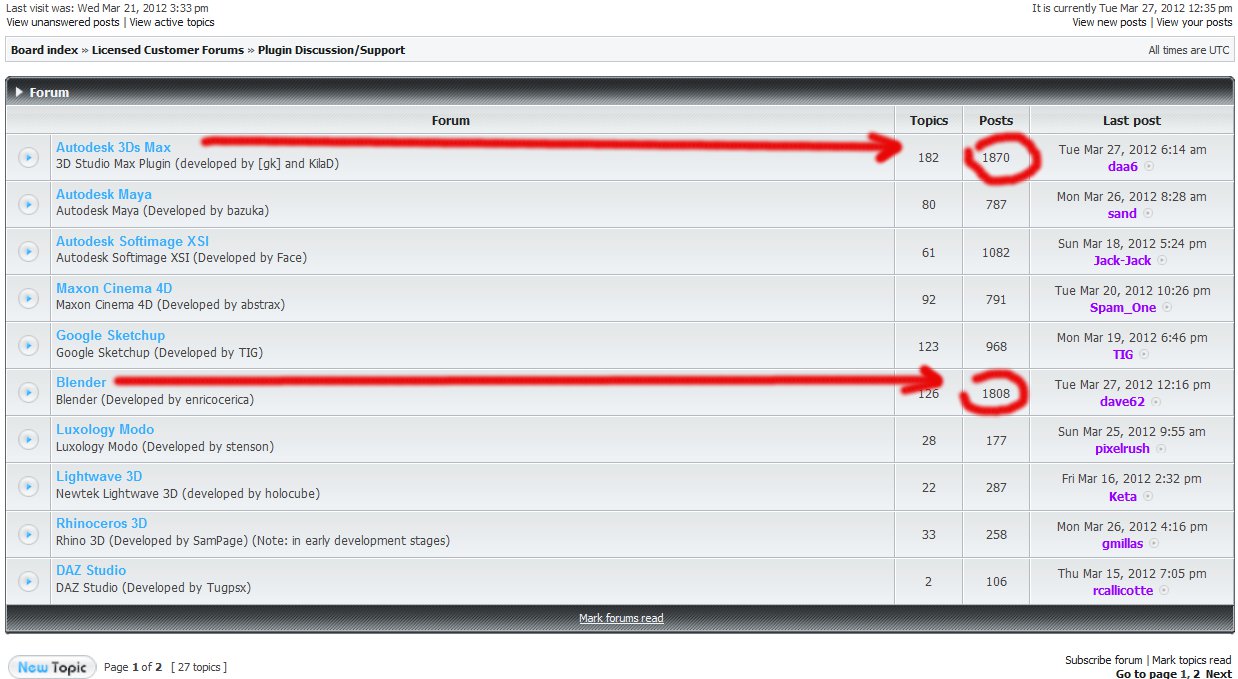Click the Topics column header

(x=929, y=120)
